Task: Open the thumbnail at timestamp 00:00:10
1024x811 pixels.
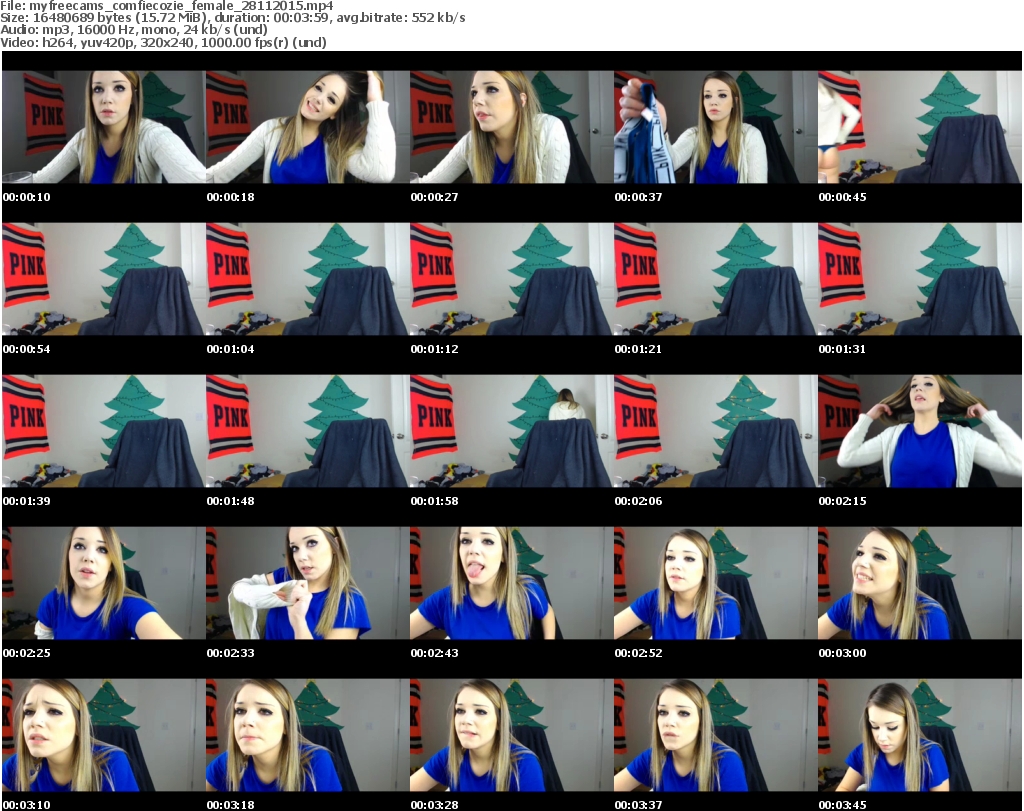Action: [x=104, y=127]
